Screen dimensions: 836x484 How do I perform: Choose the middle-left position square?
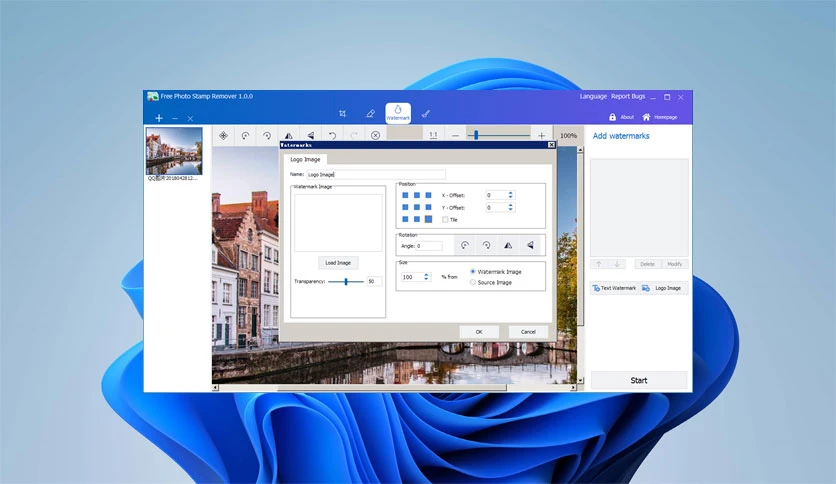point(405,207)
